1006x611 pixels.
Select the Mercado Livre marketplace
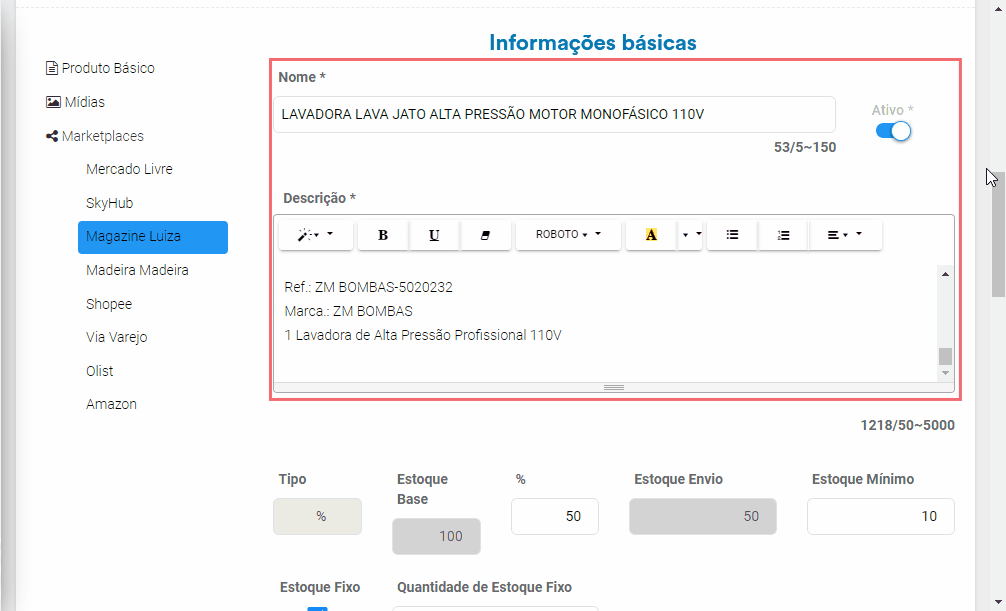pos(130,169)
